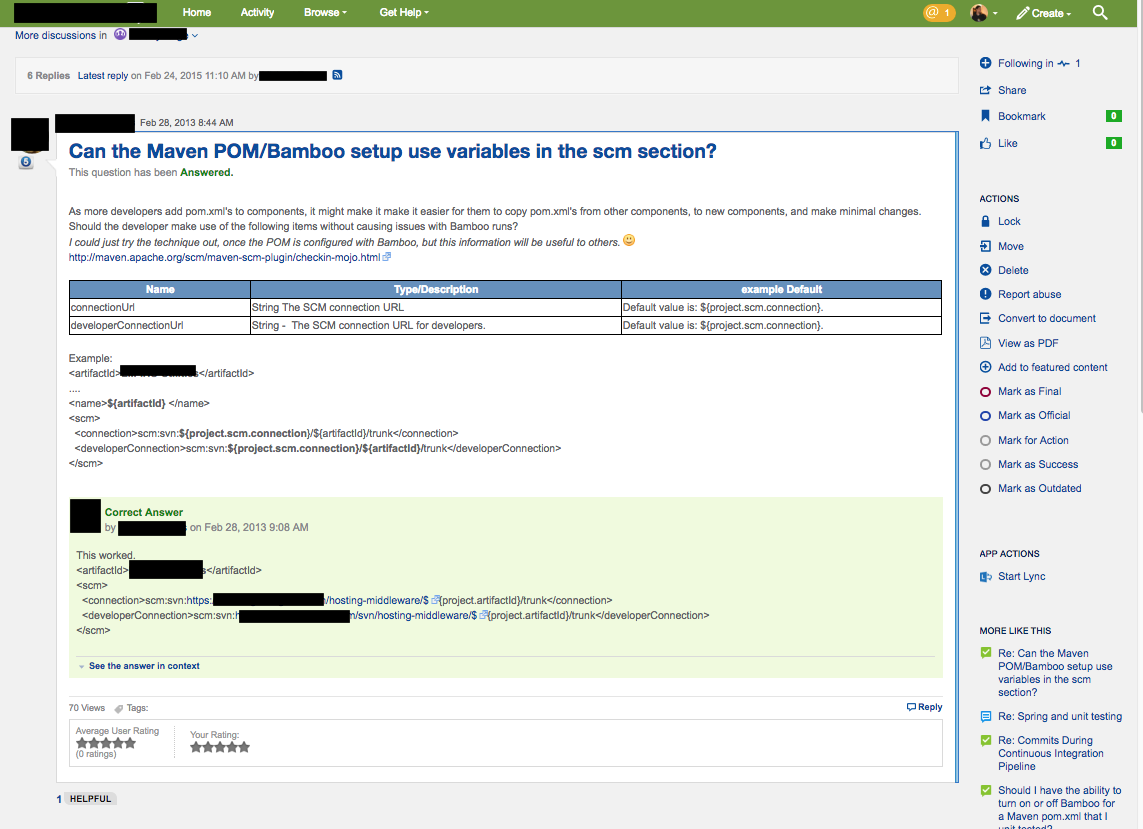
Task: Open the maven.apache.org checkin-mojo link
Action: coord(225,257)
